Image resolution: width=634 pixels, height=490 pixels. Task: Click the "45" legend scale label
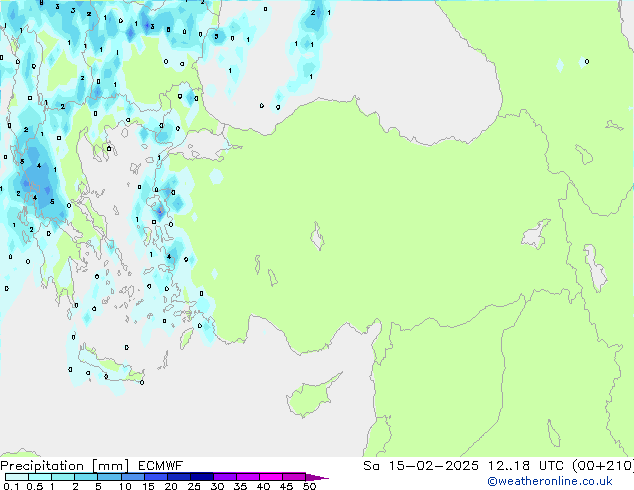click(286, 486)
